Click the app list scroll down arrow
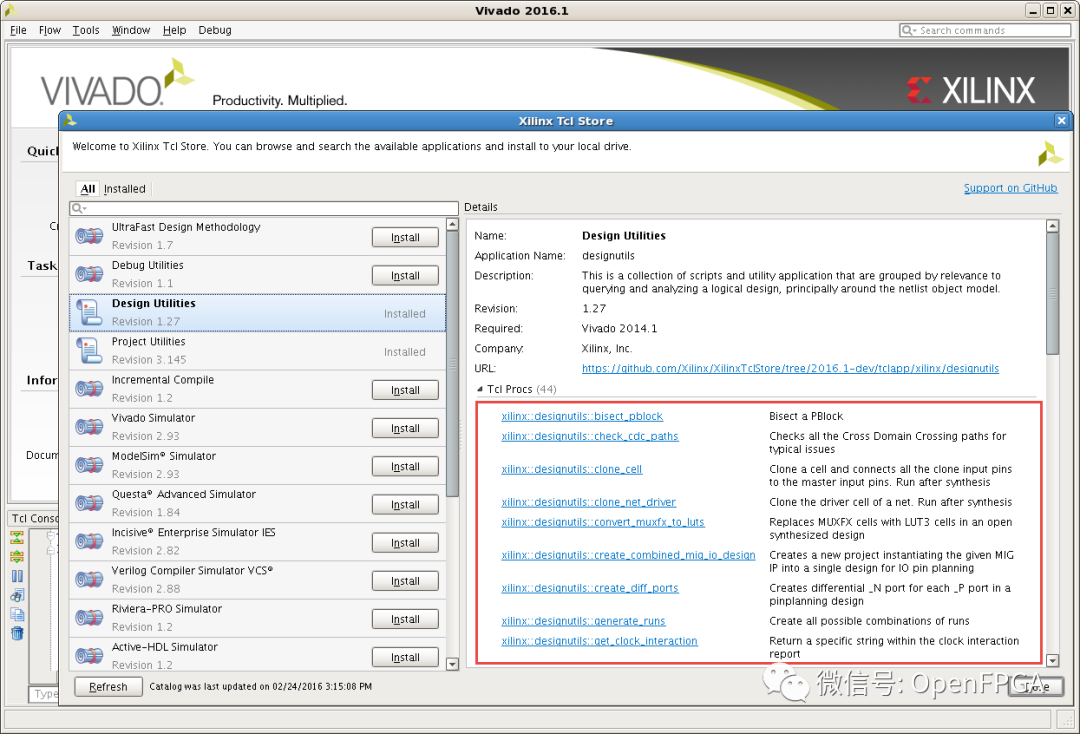Image resolution: width=1080 pixels, height=734 pixels. [x=453, y=664]
